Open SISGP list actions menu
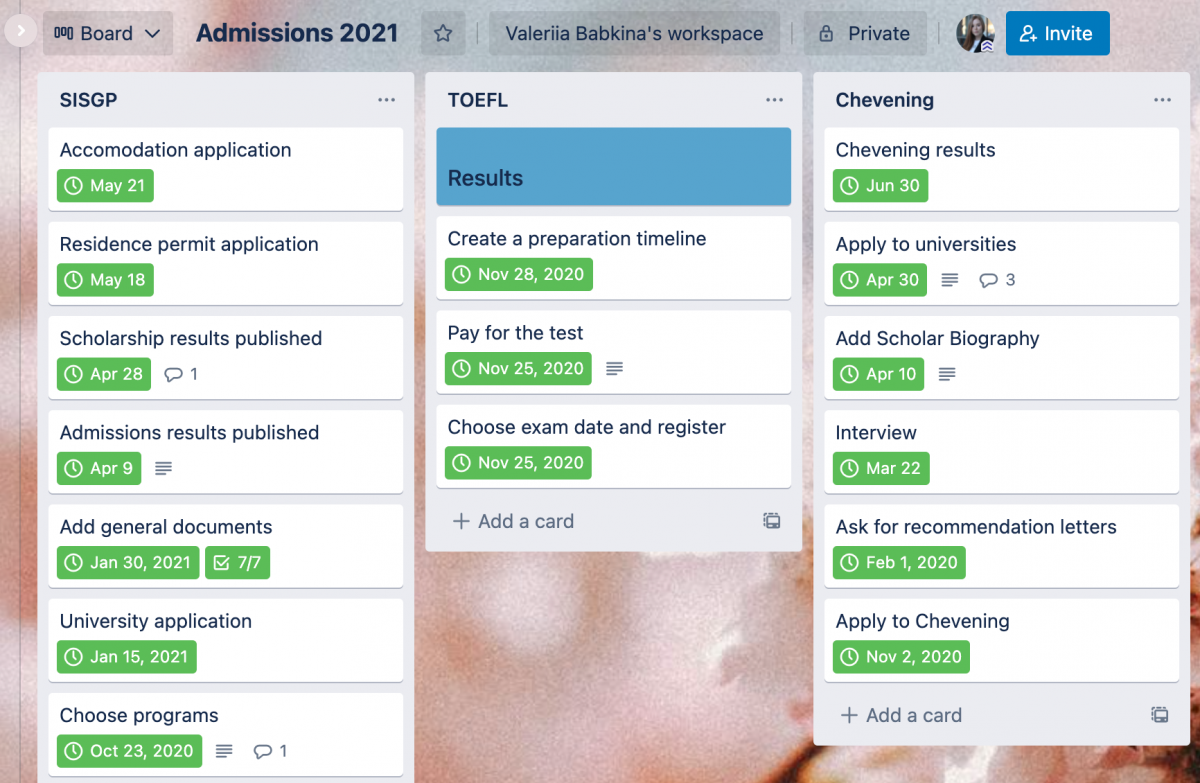 (x=387, y=100)
